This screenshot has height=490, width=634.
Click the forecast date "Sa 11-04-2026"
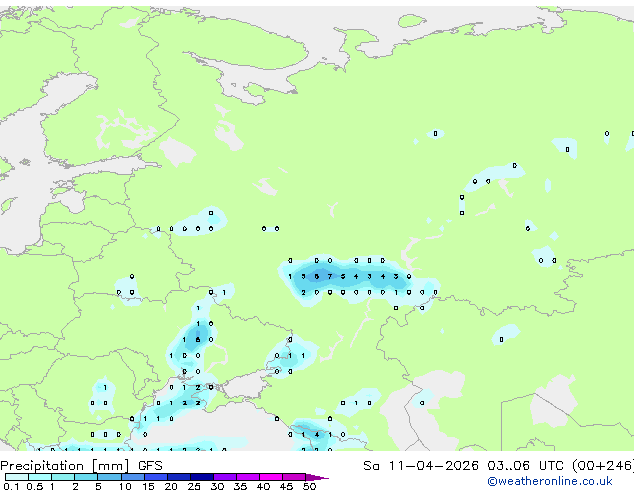click(421, 466)
